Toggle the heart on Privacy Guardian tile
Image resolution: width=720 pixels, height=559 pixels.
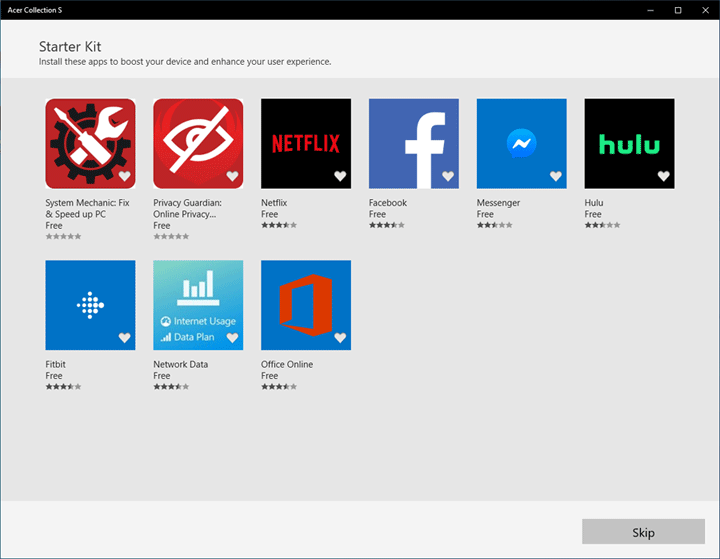coord(232,176)
